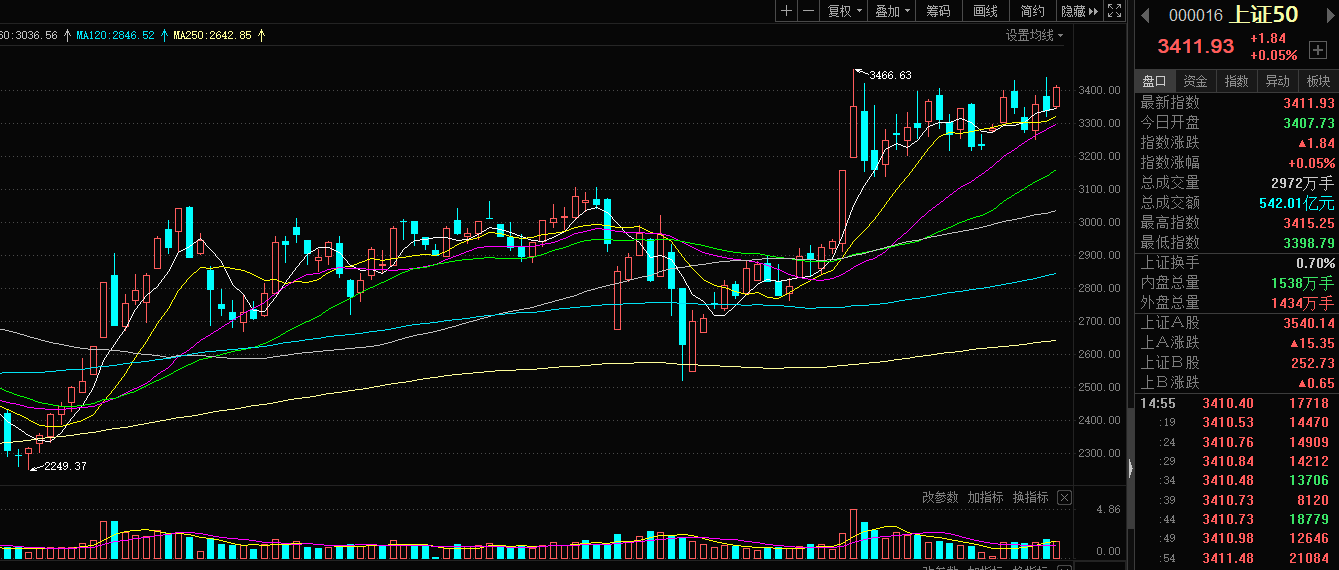Click the 3466.63 high price marker
Screen dimensions: 1339x570
click(x=890, y=75)
